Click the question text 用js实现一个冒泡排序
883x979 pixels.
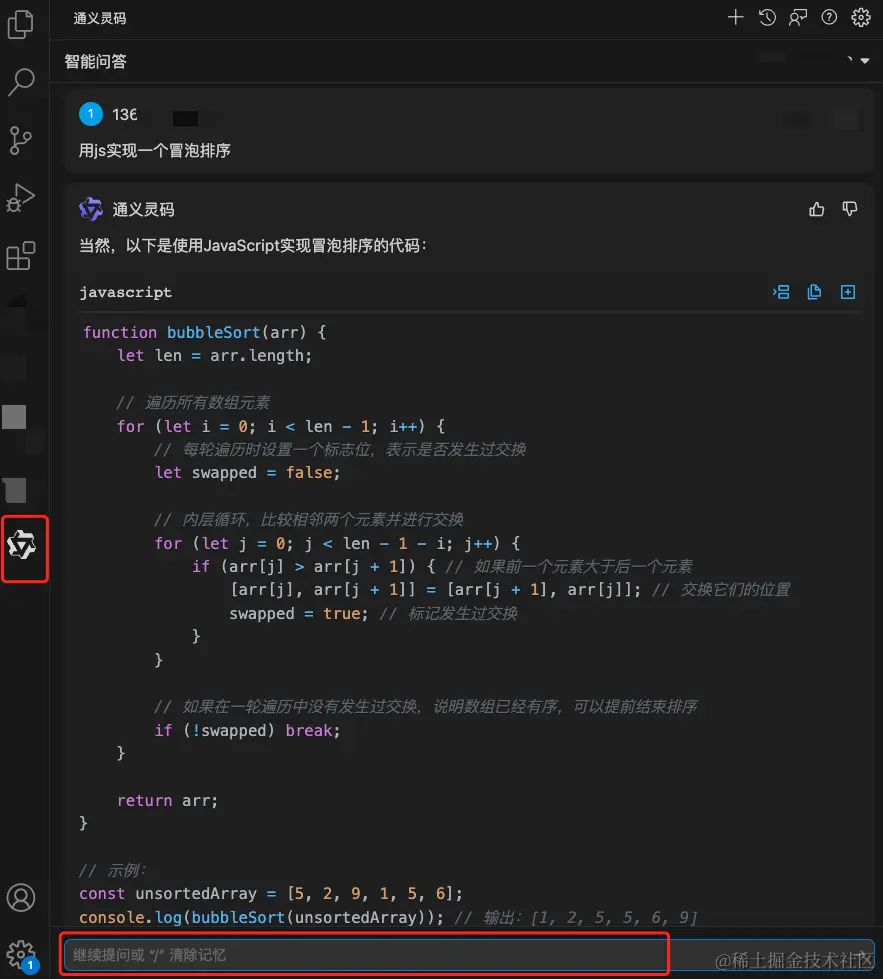point(155,150)
